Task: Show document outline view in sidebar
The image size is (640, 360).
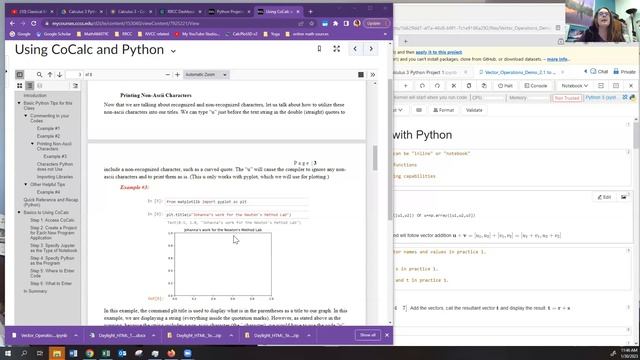Action: (30, 86)
